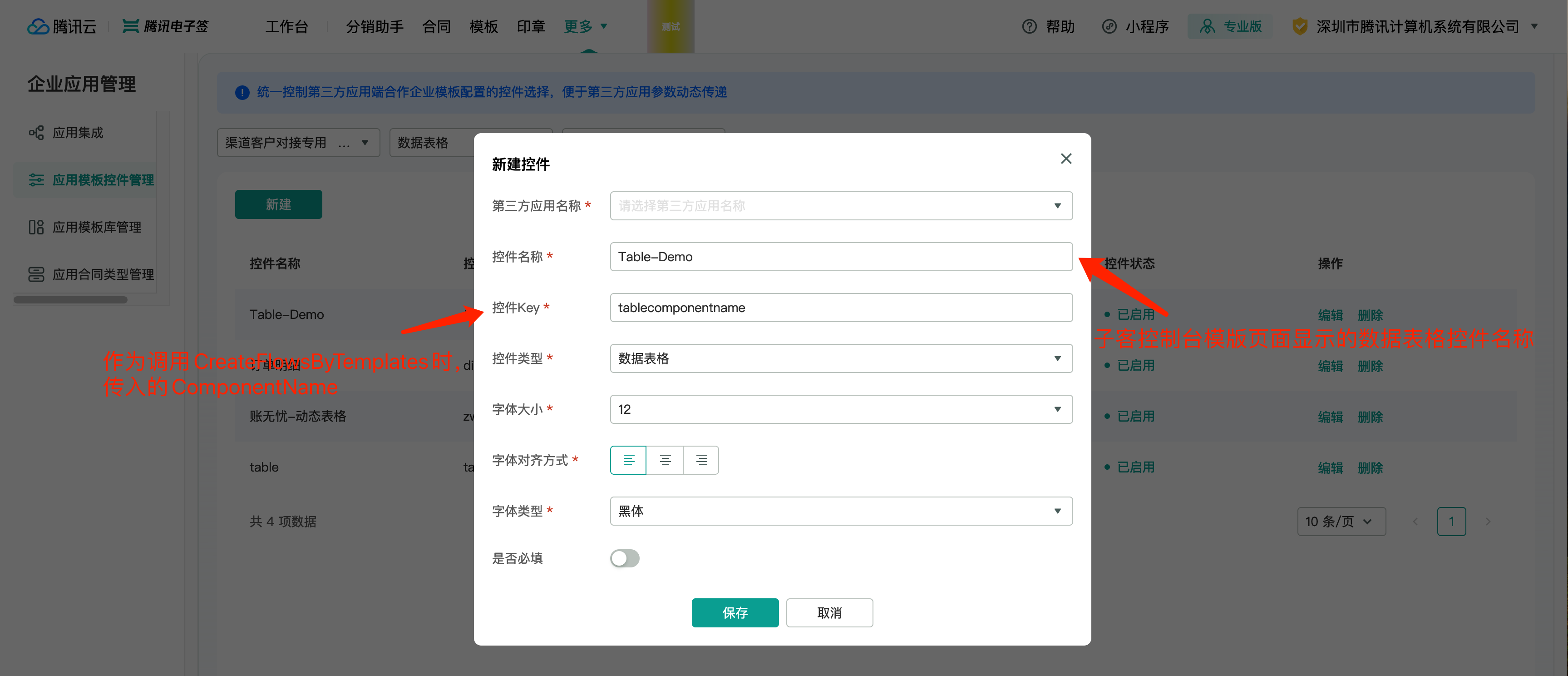Click 删除 in the Table-Demo row

pos(1370,315)
